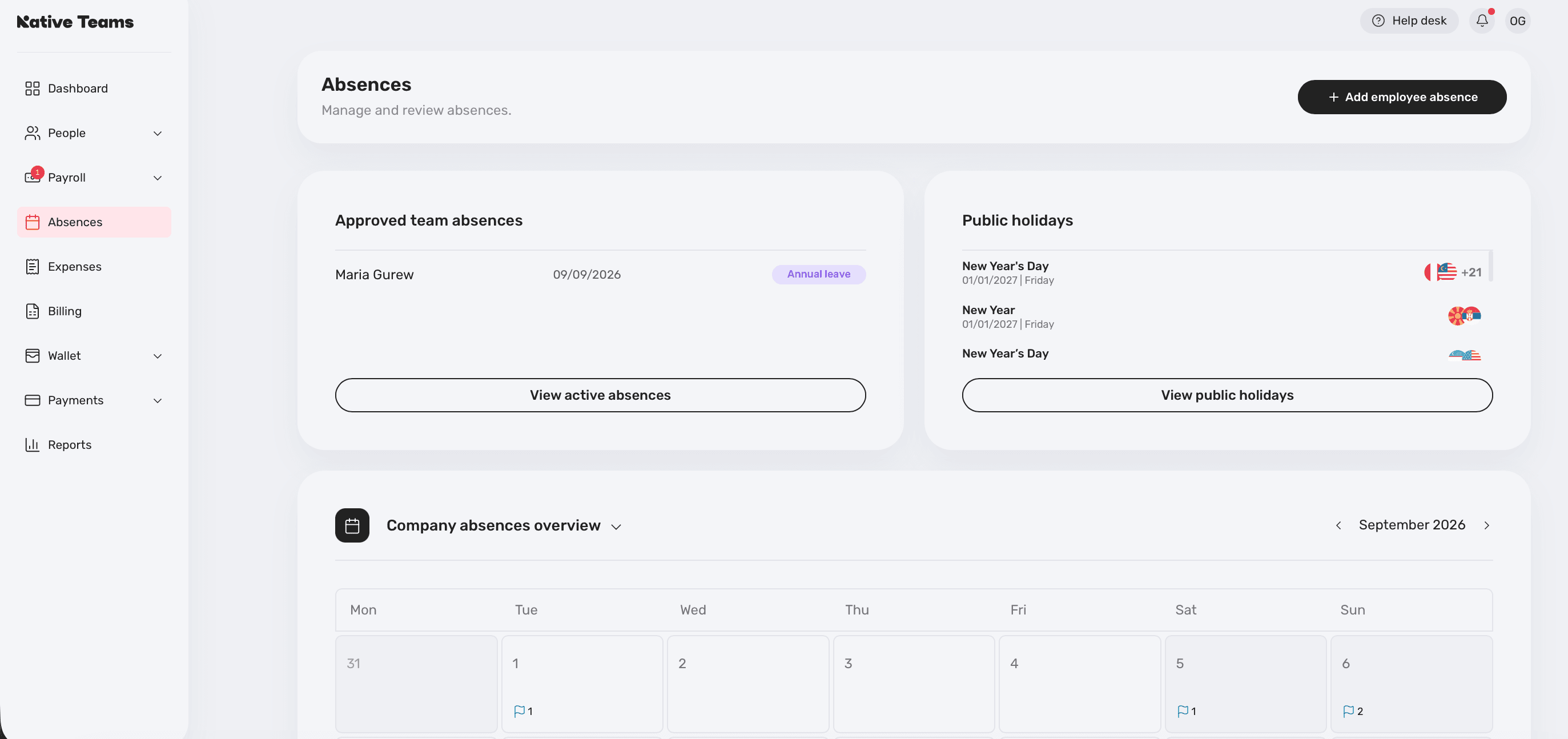Click the Billing document icon
The height and width of the screenshot is (739, 1568).
pos(32,311)
